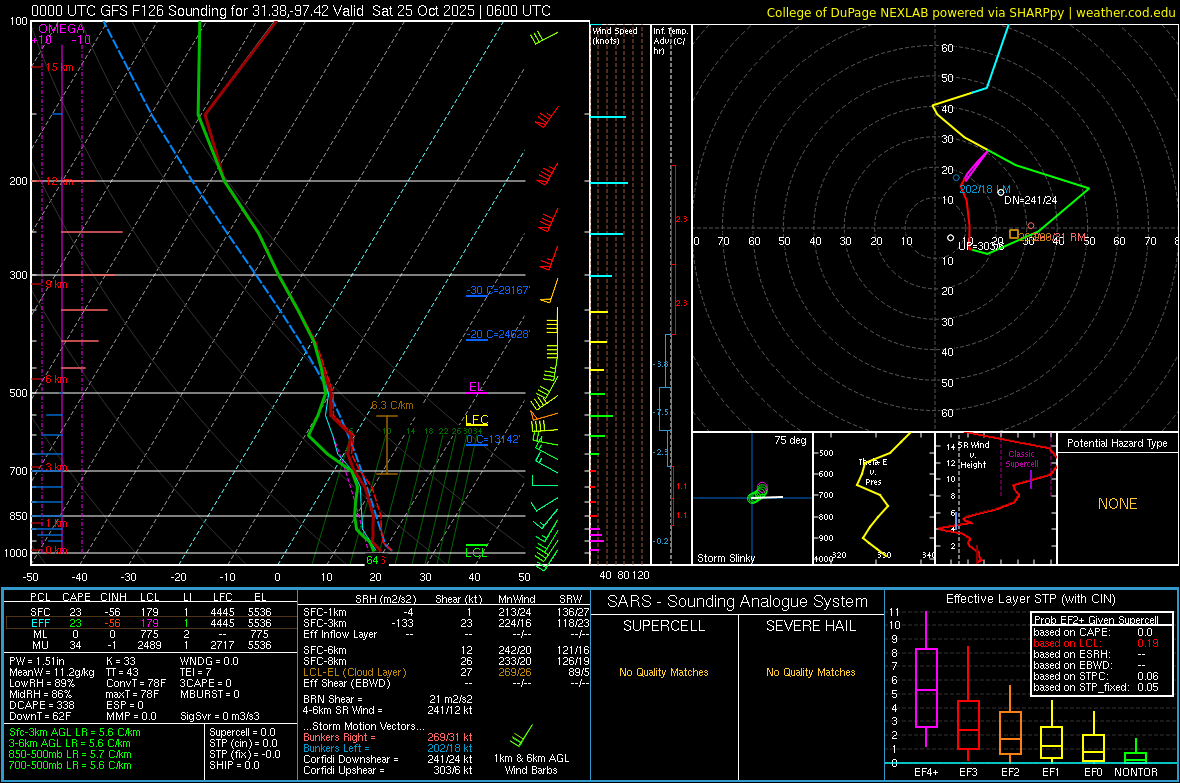1180x783 pixels.
Task: Click the "K = 33" index value
Action: 120,661
